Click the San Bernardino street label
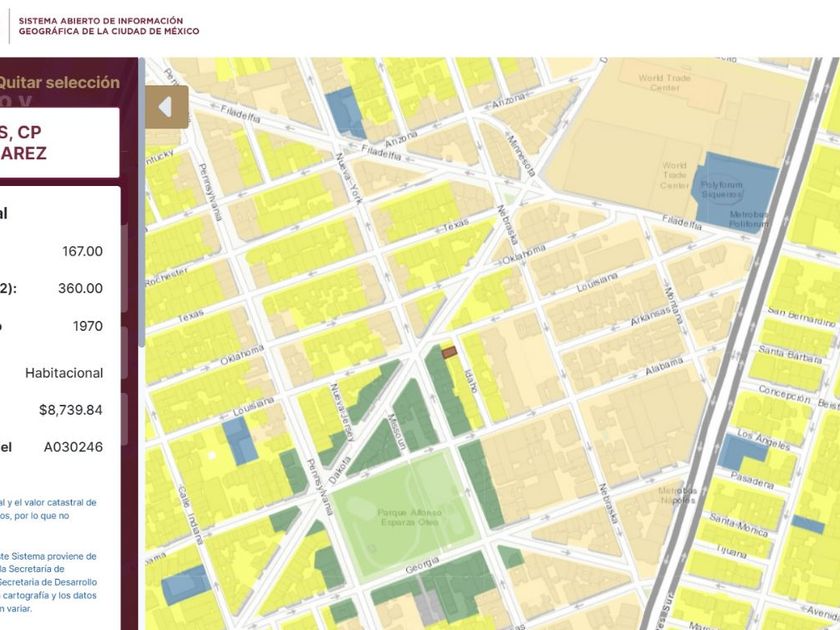The image size is (840, 630). [x=801, y=317]
